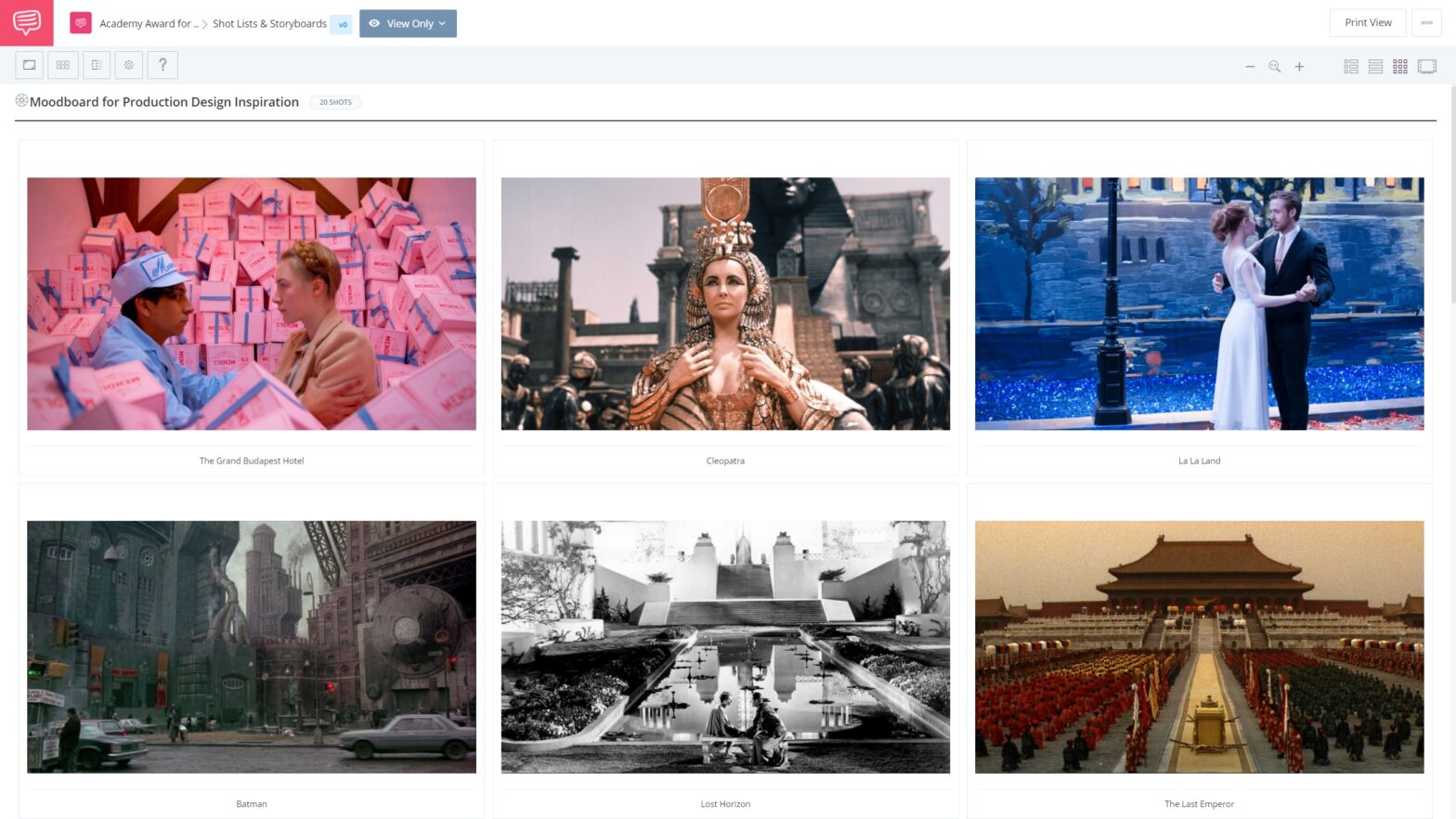Toggle the columns panel toolbar icon
Image resolution: width=1456 pixels, height=819 pixels.
pyautogui.click(x=96, y=65)
